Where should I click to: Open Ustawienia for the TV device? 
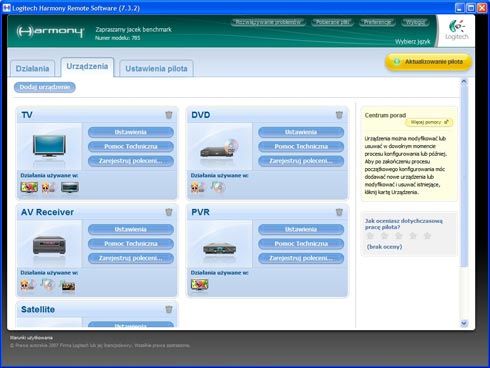[x=131, y=132]
